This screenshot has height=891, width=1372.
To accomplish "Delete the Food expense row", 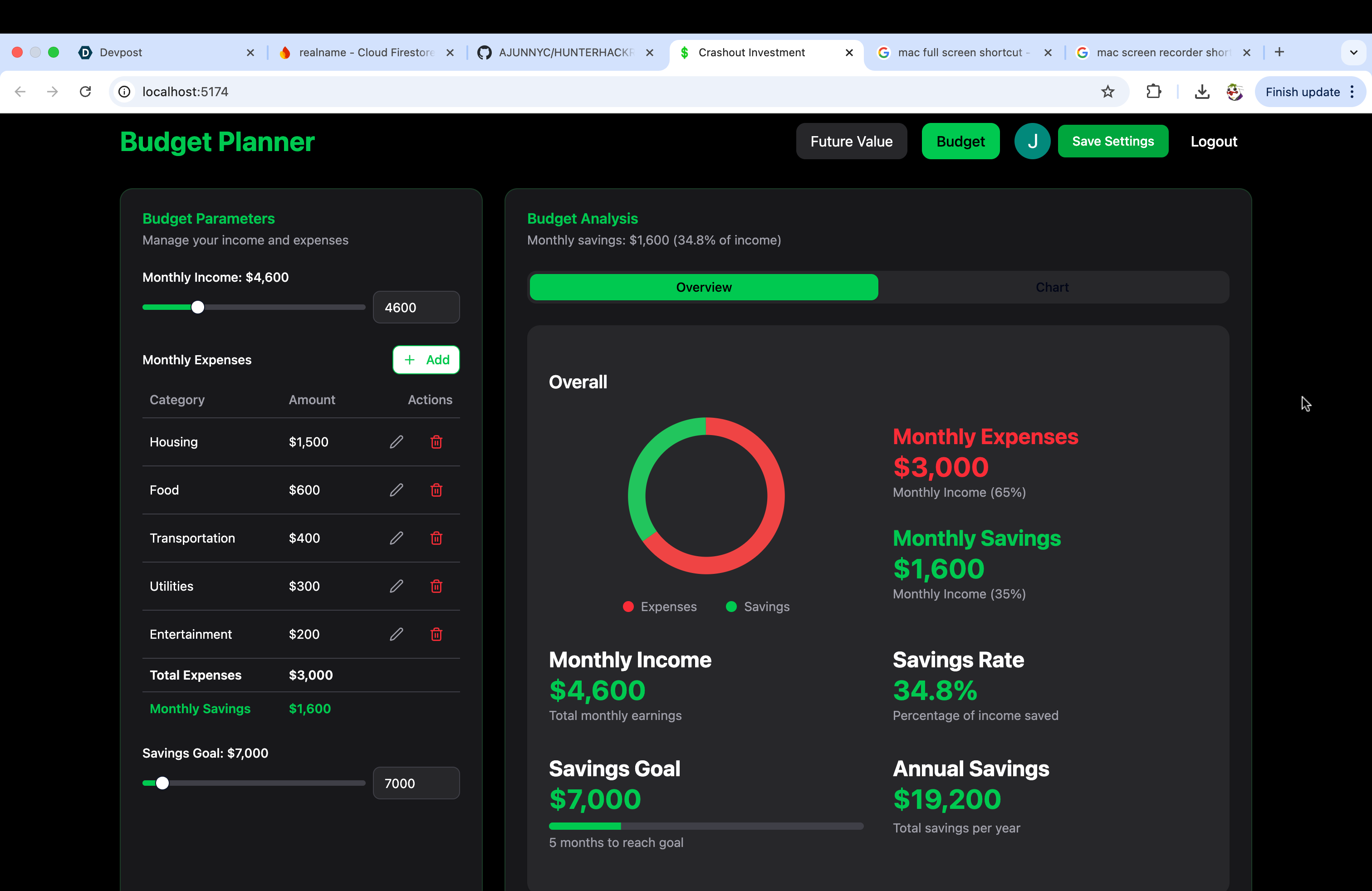I will pyautogui.click(x=436, y=490).
